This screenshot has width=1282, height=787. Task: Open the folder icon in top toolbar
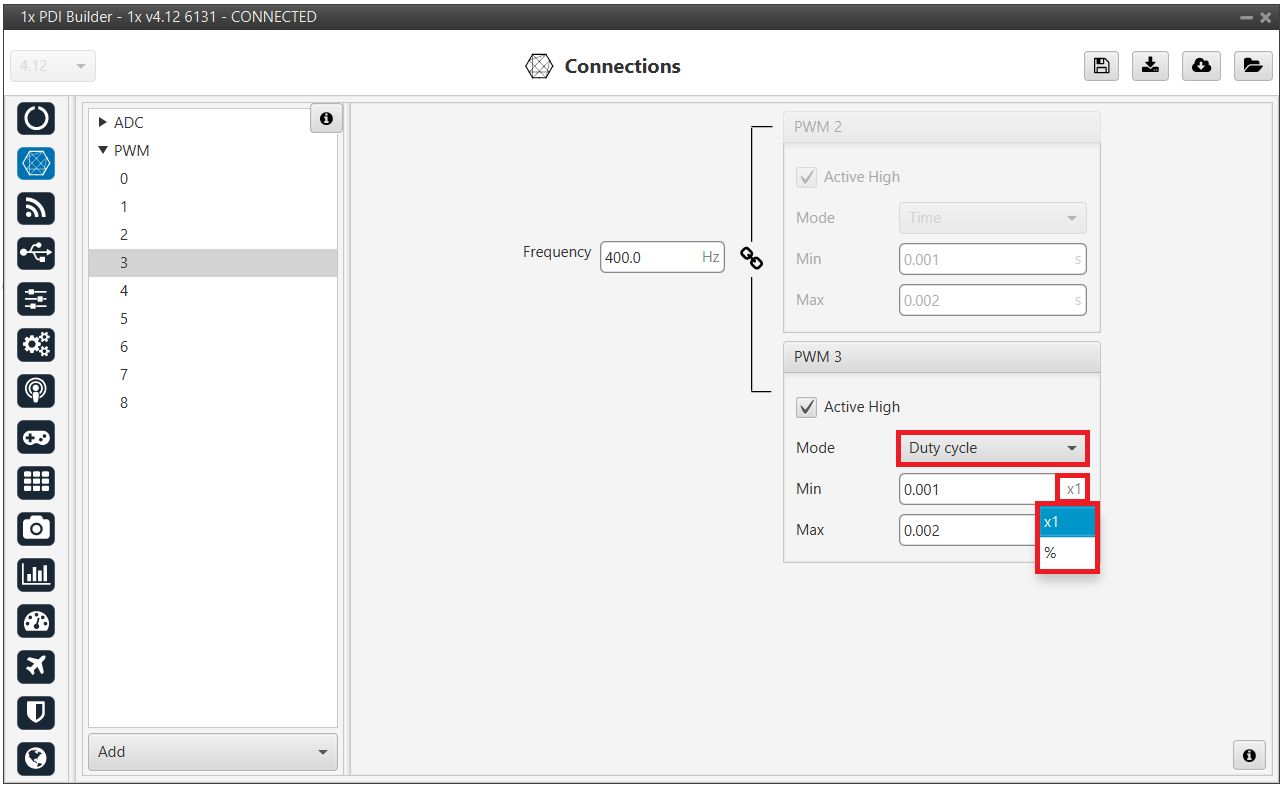coord(1251,66)
